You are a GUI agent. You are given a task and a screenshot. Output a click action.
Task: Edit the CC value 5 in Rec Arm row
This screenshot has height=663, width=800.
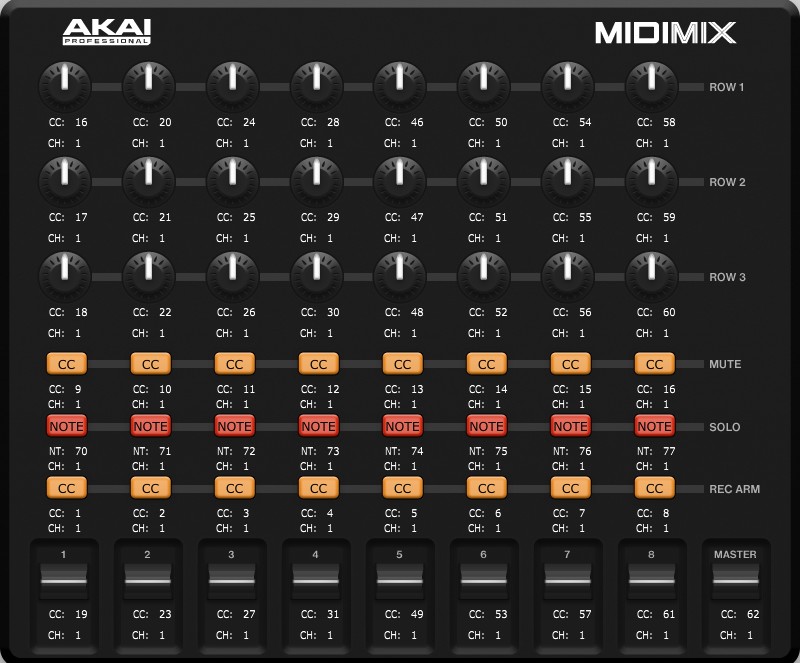414,513
